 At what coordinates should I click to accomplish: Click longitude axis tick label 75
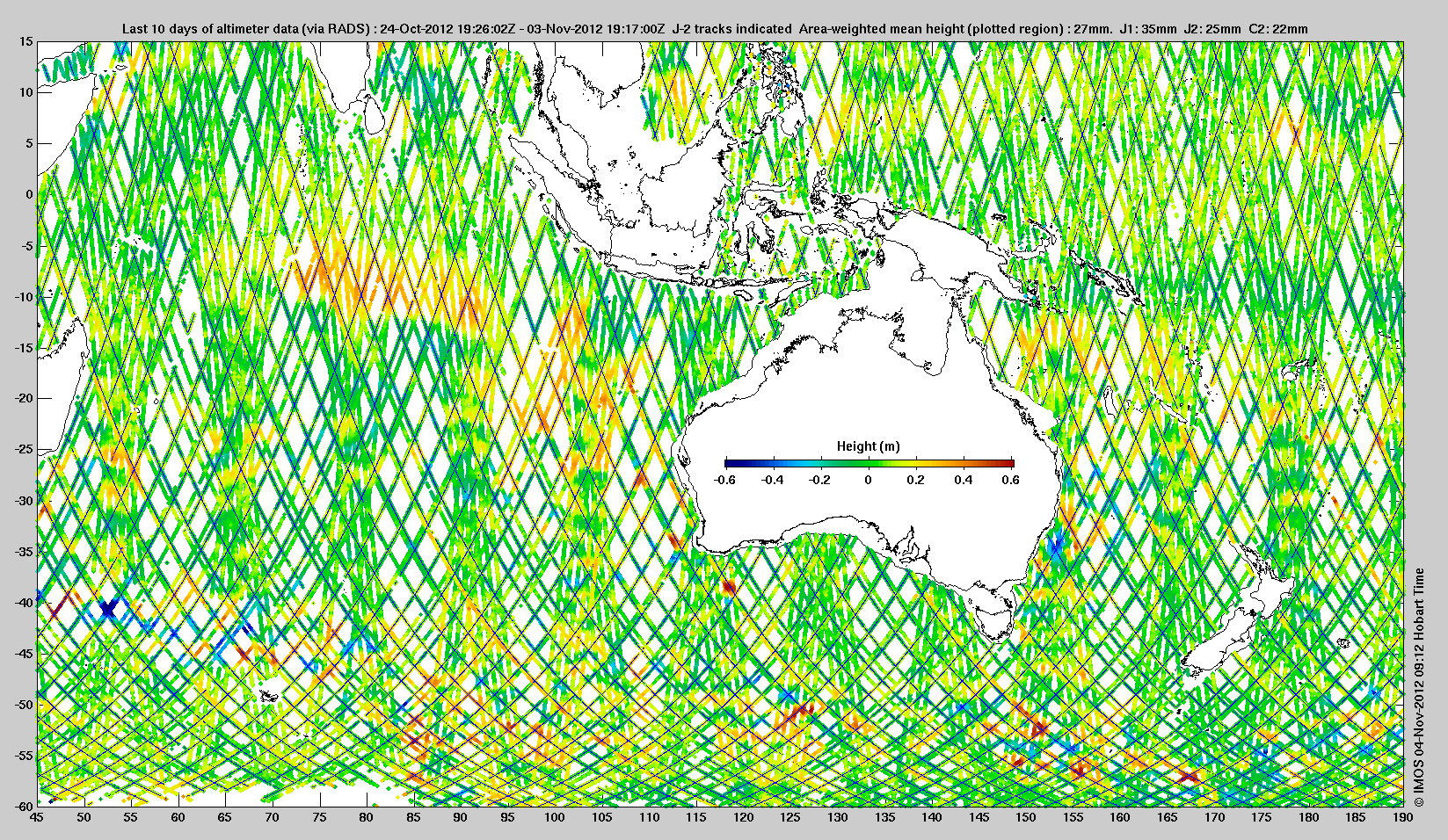[x=319, y=817]
